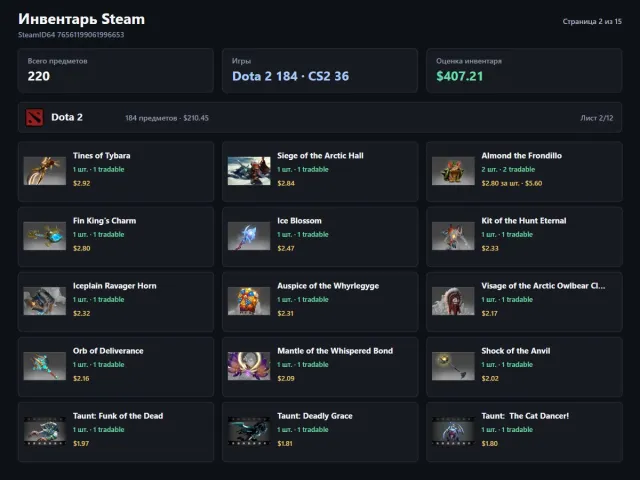The height and width of the screenshot is (480, 640).
Task: Click the $2.09 price value
Action: pos(286,378)
